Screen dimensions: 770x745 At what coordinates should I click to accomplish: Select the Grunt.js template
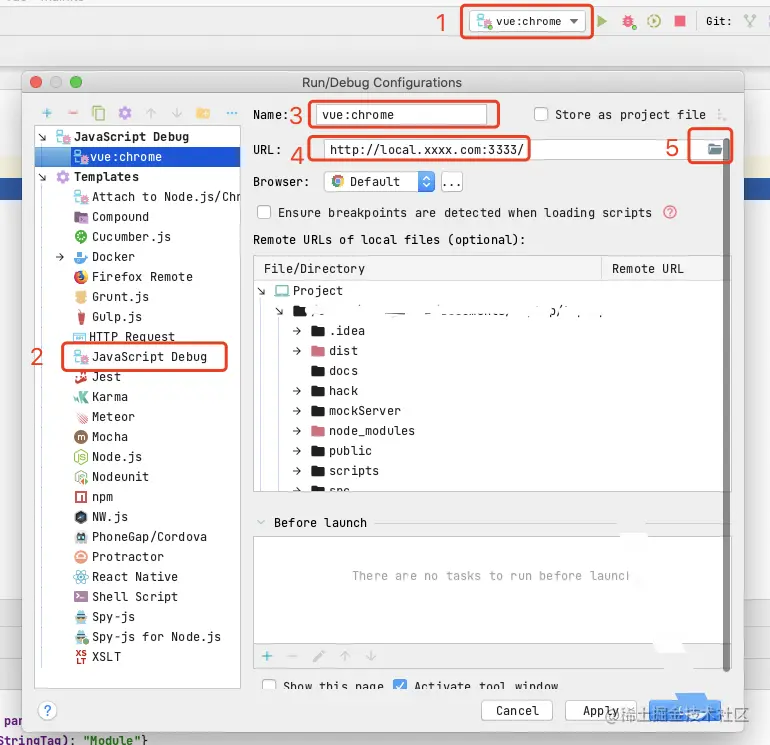click(111, 297)
